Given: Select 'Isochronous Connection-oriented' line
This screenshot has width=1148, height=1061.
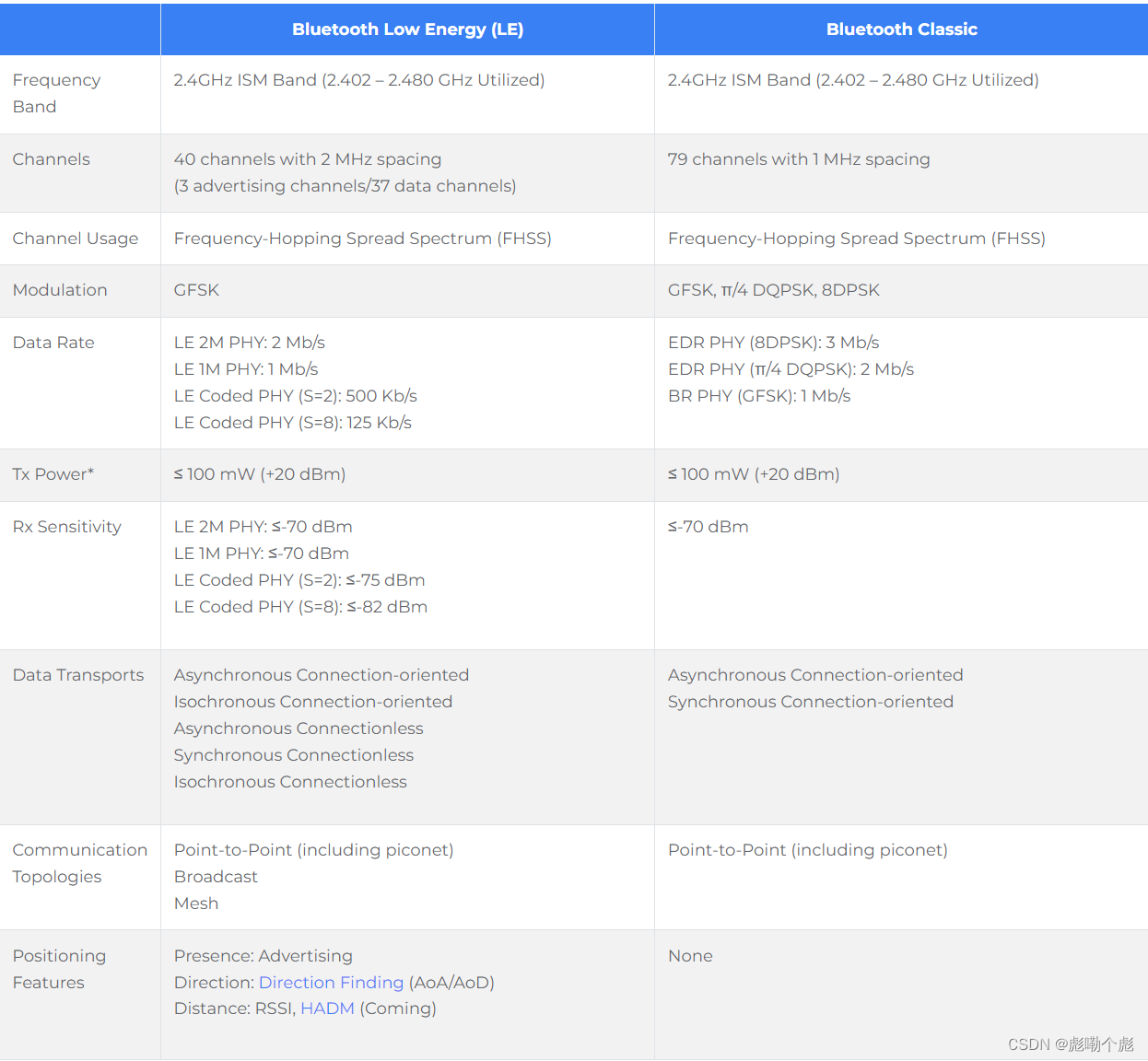Looking at the screenshot, I should coord(313,702).
